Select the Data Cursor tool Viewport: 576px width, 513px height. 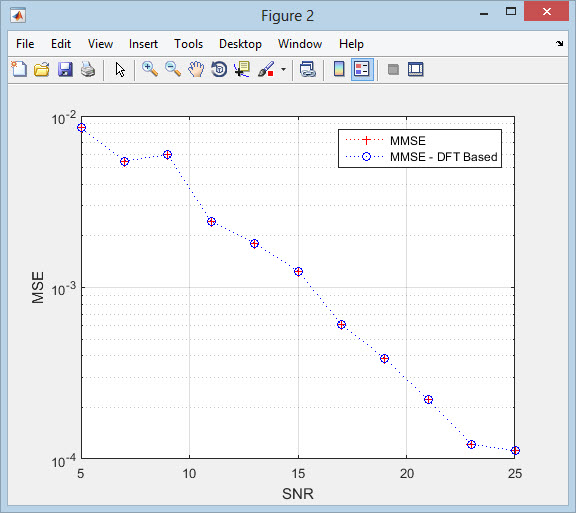tap(242, 69)
